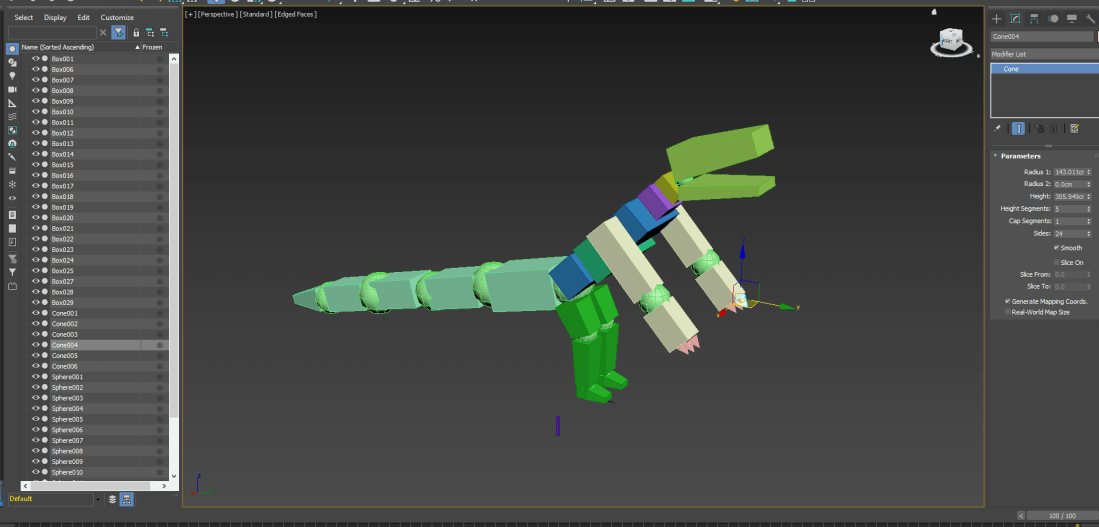Viewport: 1099px width, 527px height.
Task: Open the Edit menu in Scene Explorer
Action: pyautogui.click(x=83, y=18)
